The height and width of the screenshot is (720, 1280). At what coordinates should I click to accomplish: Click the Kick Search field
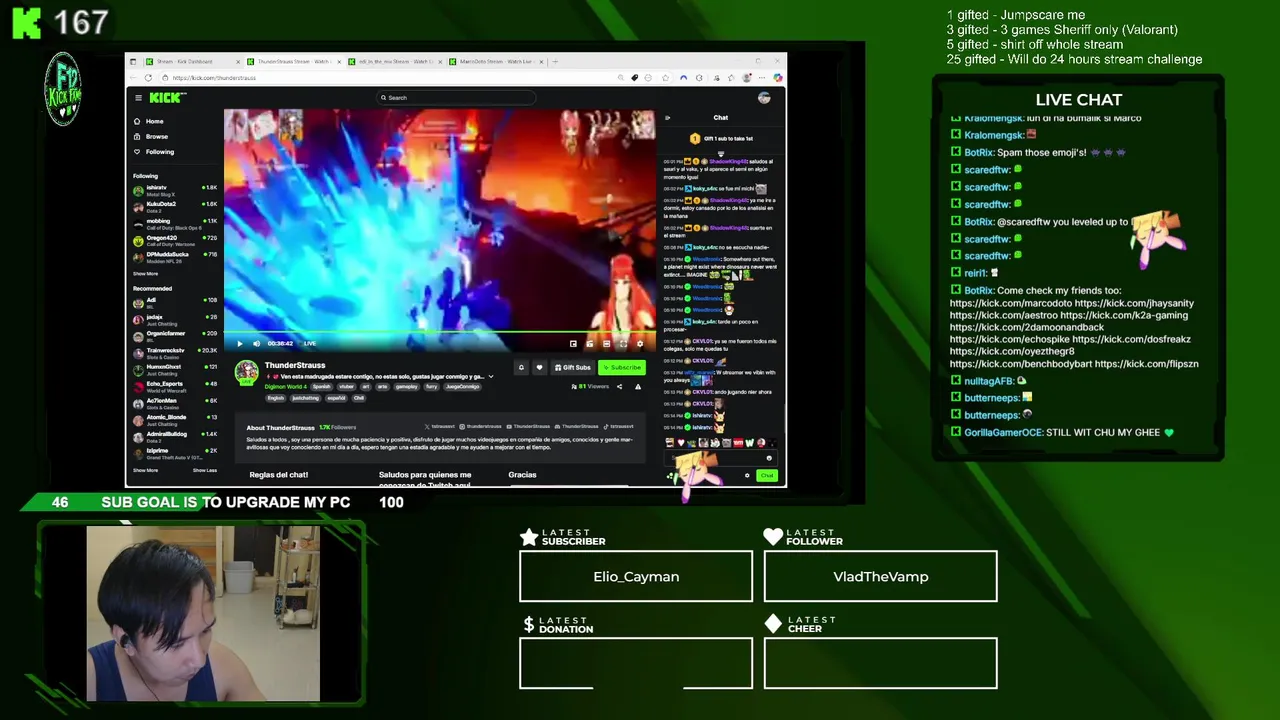tap(456, 97)
